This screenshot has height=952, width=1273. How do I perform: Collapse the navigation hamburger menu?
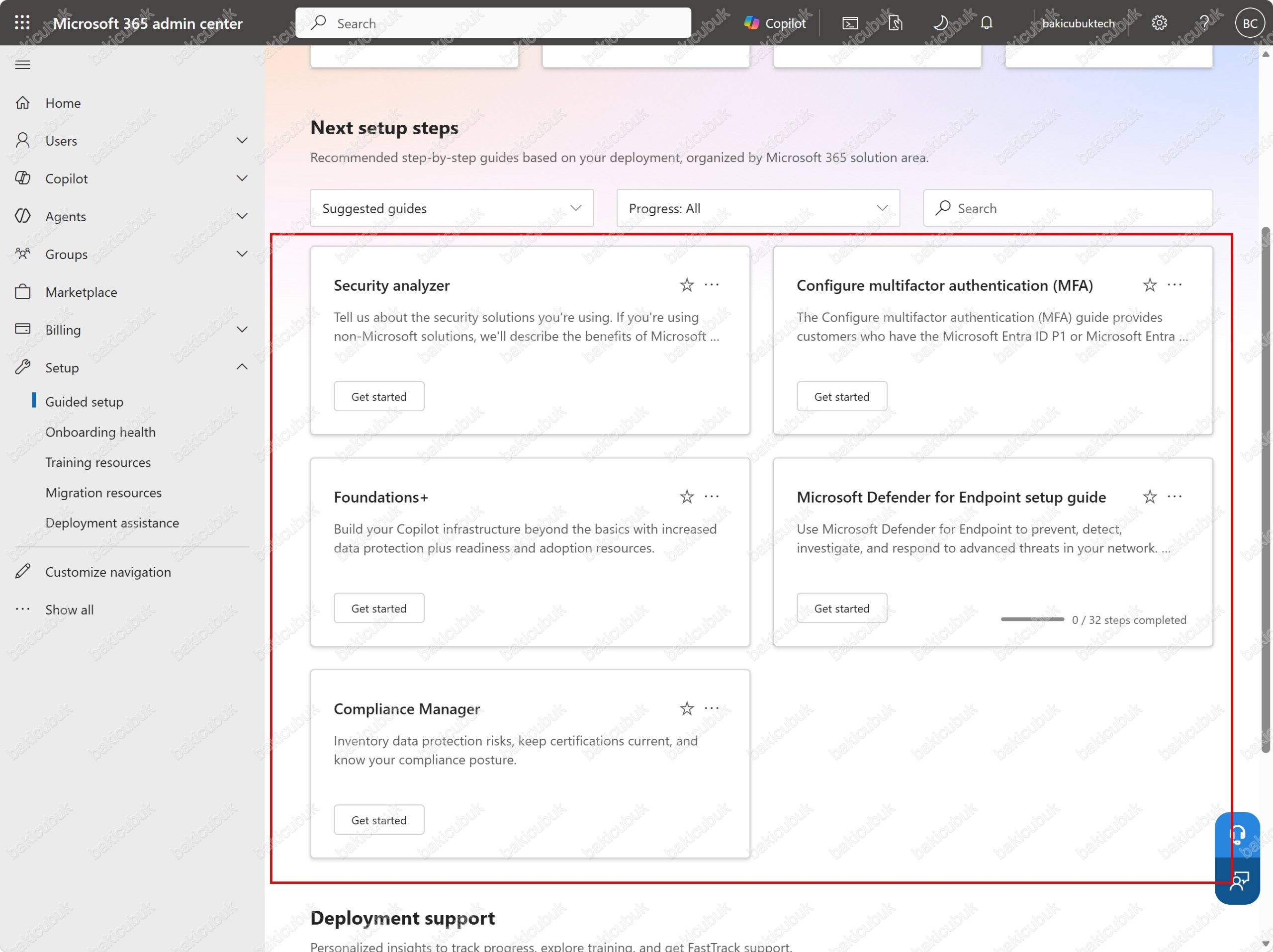tap(22, 65)
